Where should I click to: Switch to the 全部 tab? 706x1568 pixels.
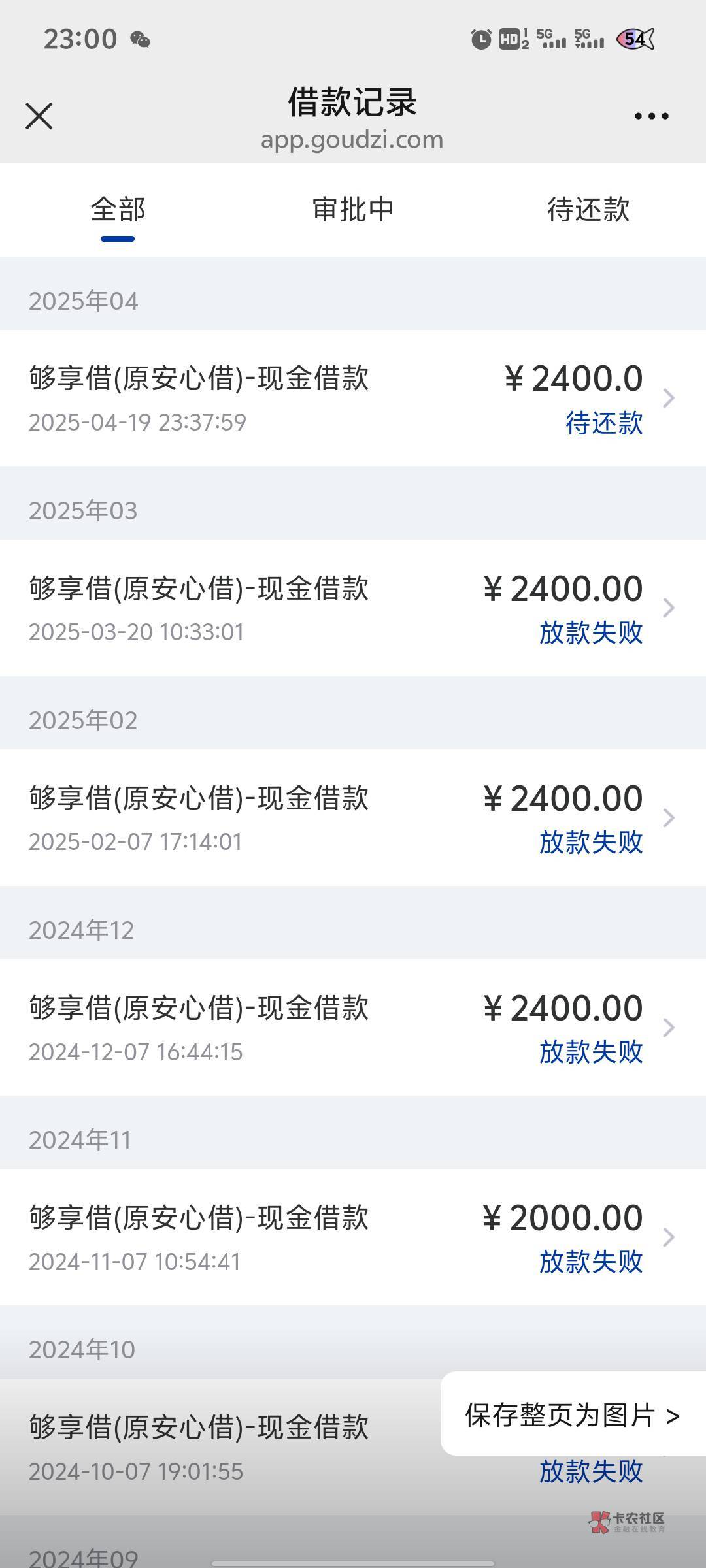coord(118,210)
